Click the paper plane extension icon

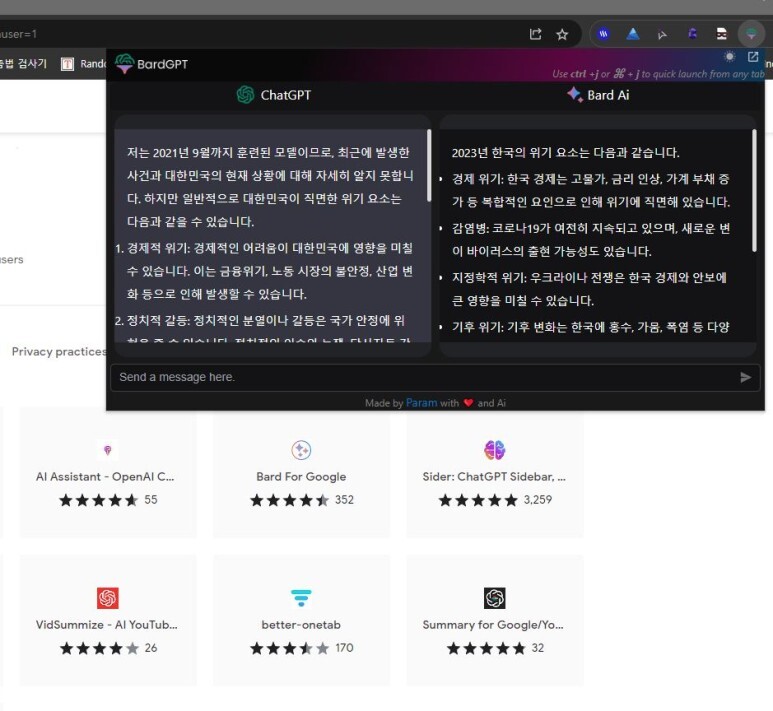point(662,34)
